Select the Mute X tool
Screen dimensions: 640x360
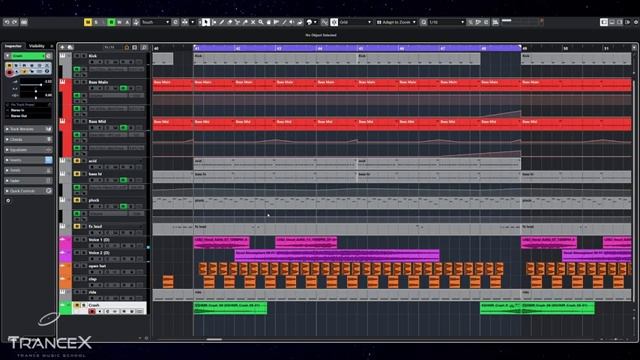pos(253,22)
